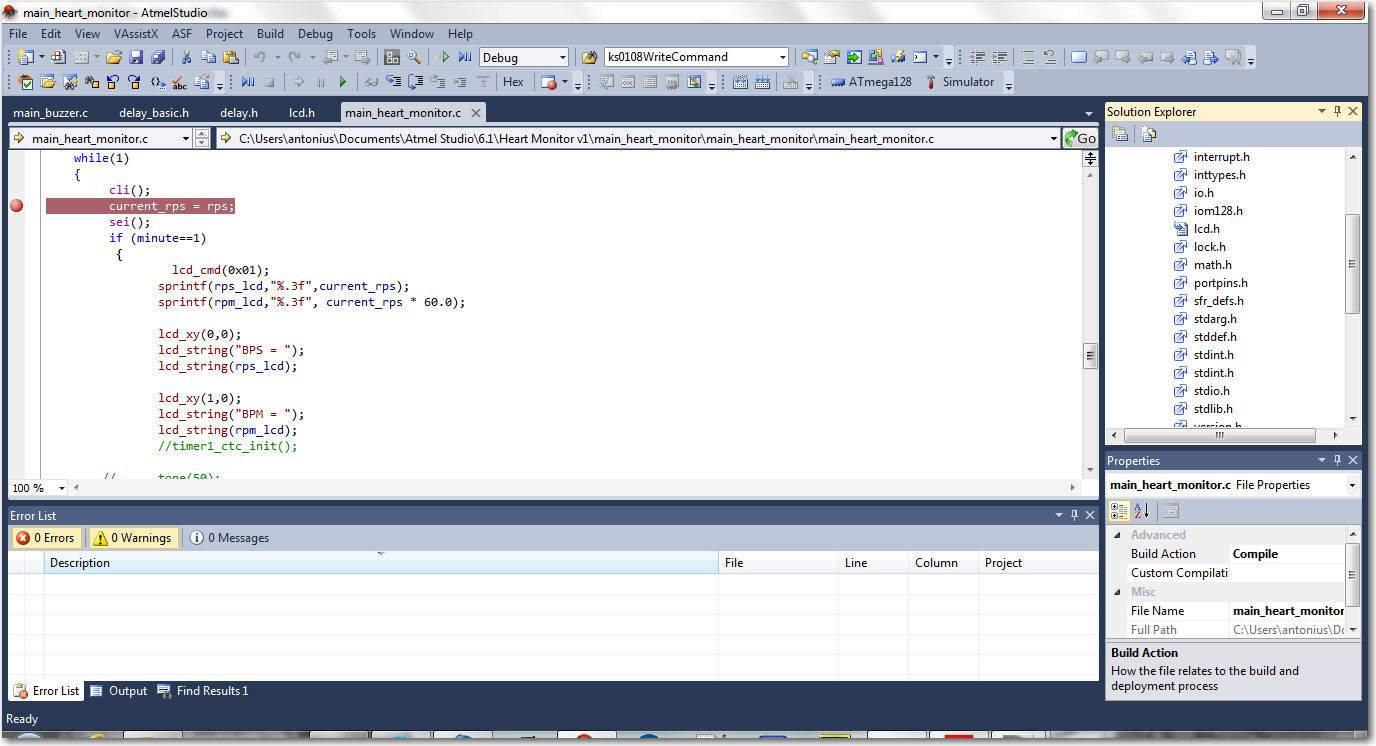Cut selection using scissors icon
1376x746 pixels.
[186, 57]
